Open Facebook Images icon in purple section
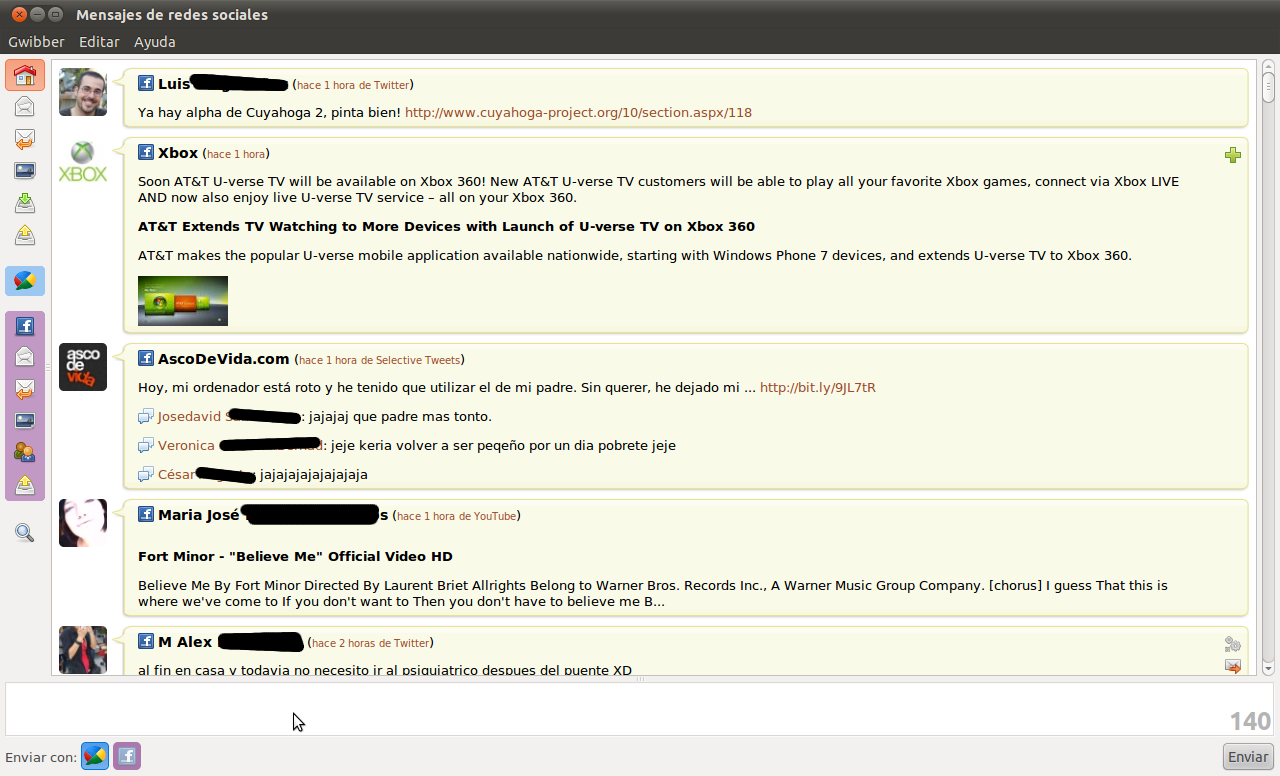This screenshot has height=776, width=1280. 25,421
